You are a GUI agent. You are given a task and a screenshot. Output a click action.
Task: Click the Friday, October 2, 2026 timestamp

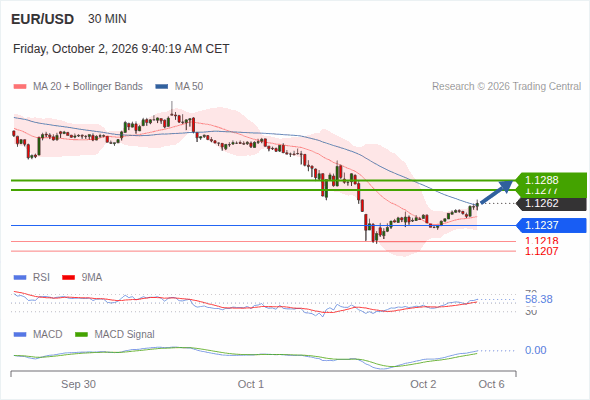click(x=121, y=49)
